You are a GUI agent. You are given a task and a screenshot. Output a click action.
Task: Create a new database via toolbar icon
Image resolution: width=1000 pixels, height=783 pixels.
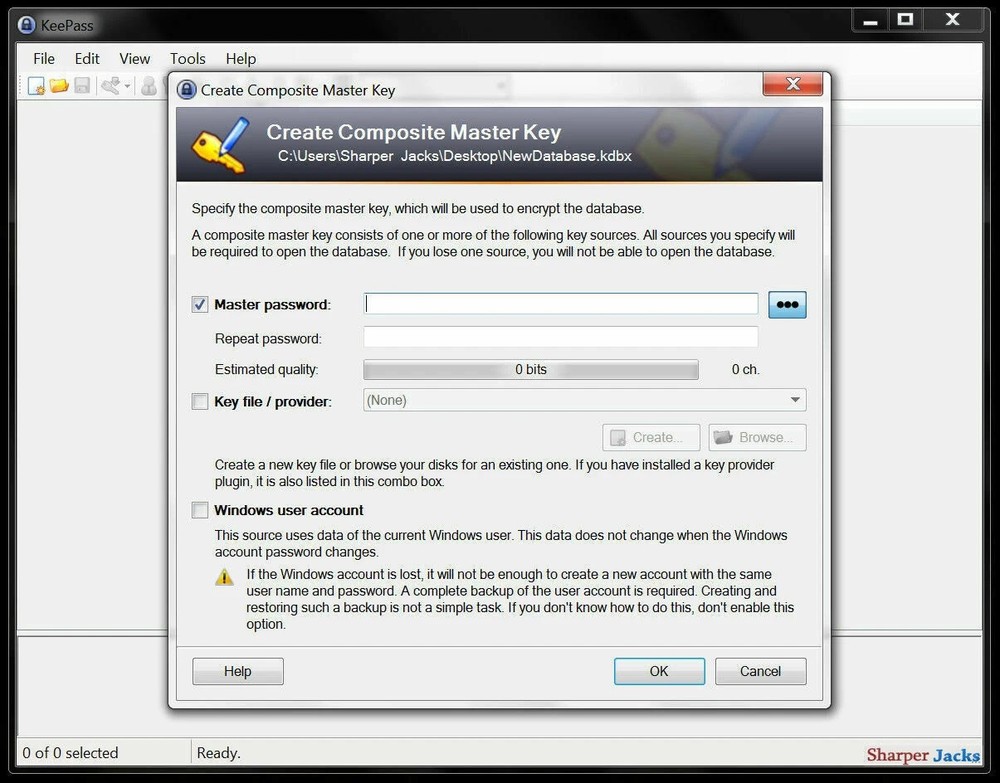point(35,86)
